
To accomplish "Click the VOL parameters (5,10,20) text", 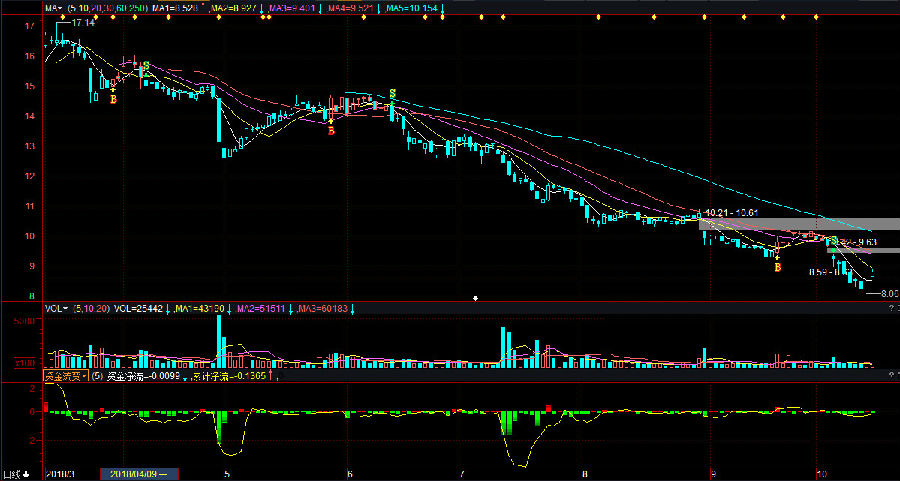I will (90, 310).
